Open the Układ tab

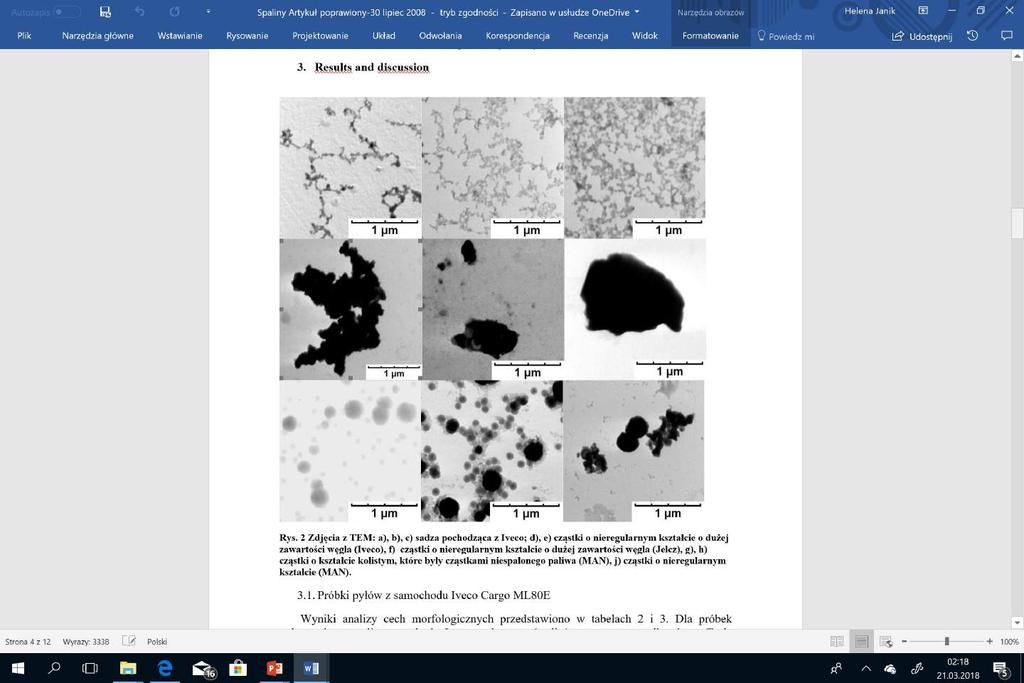click(x=384, y=36)
